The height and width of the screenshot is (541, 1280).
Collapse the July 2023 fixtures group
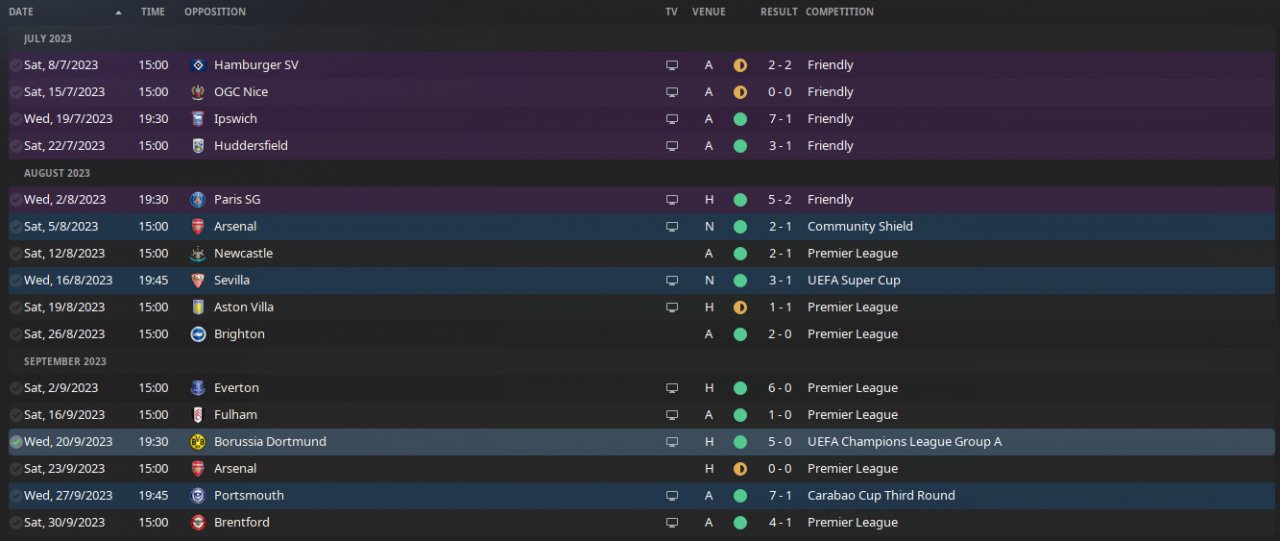[x=48, y=39]
